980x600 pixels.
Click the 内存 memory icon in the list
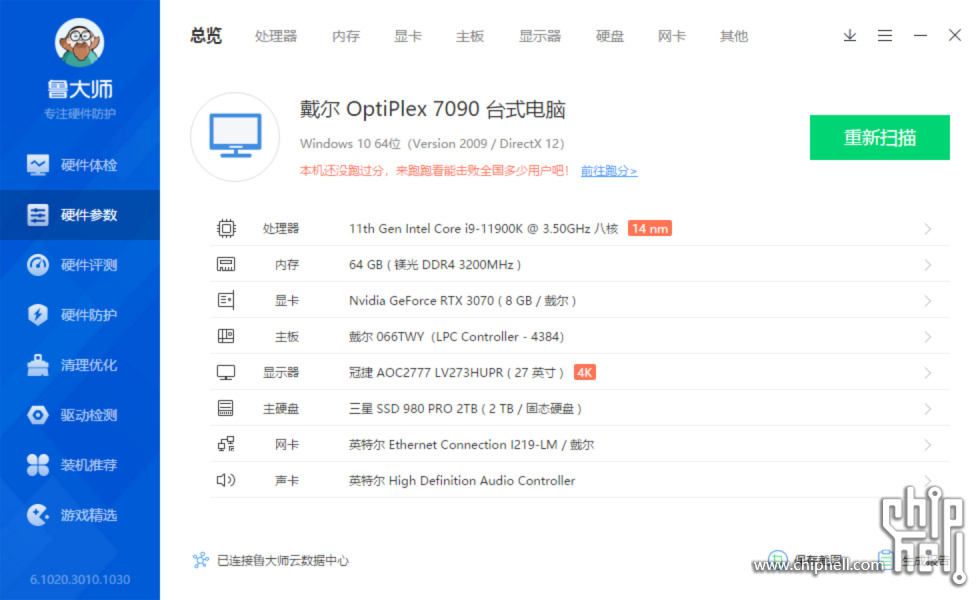[226, 264]
